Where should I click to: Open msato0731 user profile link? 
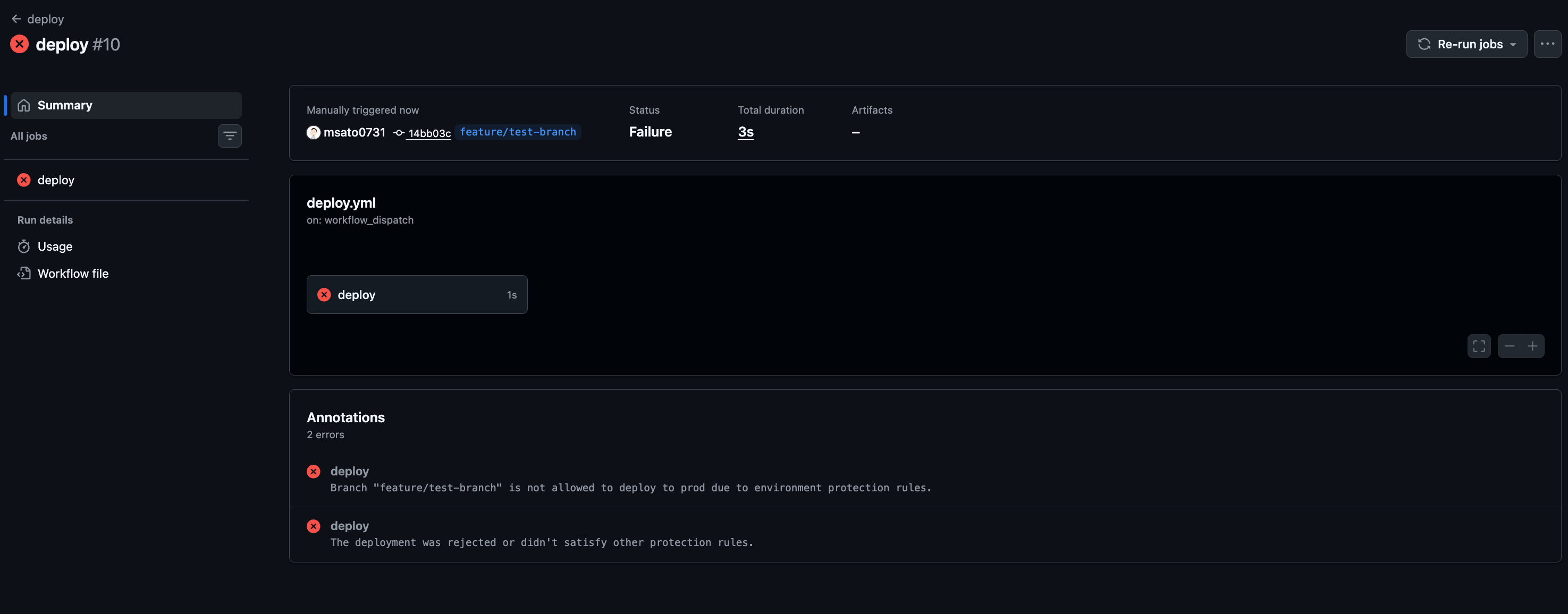(x=354, y=132)
